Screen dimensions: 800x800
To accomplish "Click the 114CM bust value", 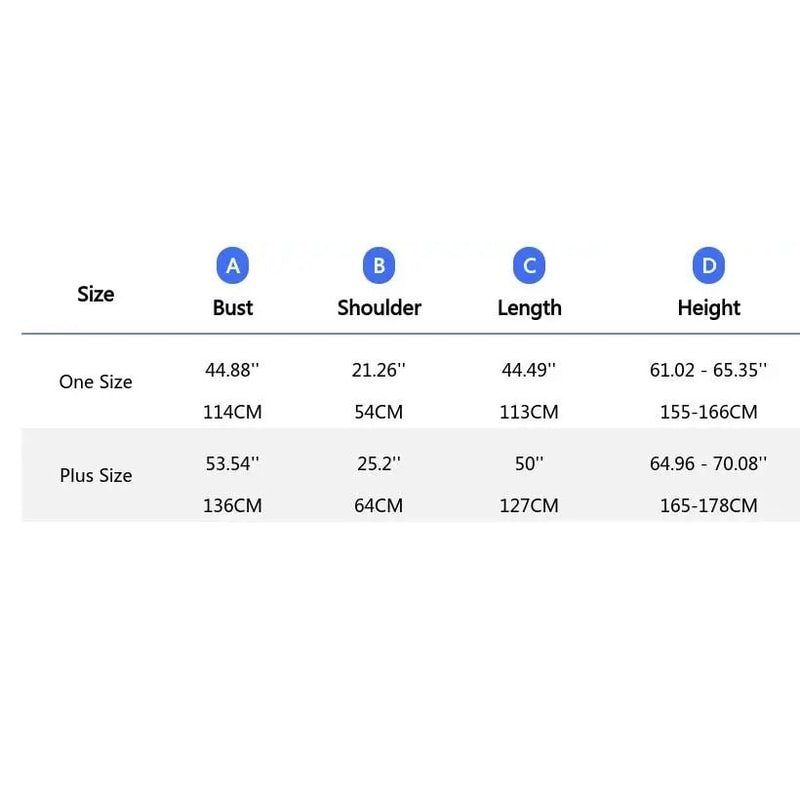I will pos(233,412).
